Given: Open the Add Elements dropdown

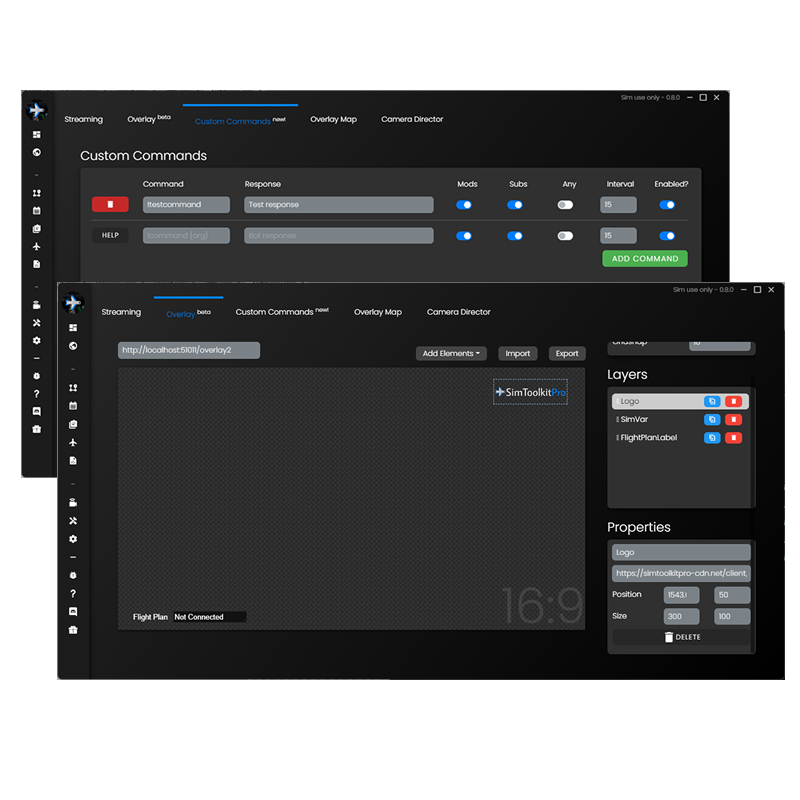Looking at the screenshot, I should (x=452, y=353).
